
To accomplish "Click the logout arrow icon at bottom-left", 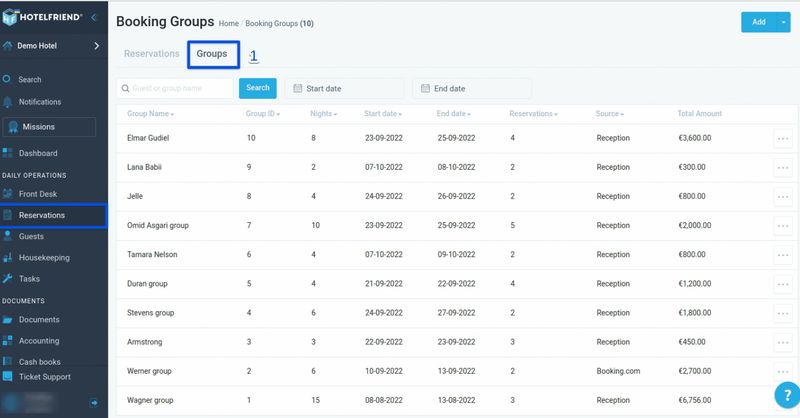I will pos(93,402).
